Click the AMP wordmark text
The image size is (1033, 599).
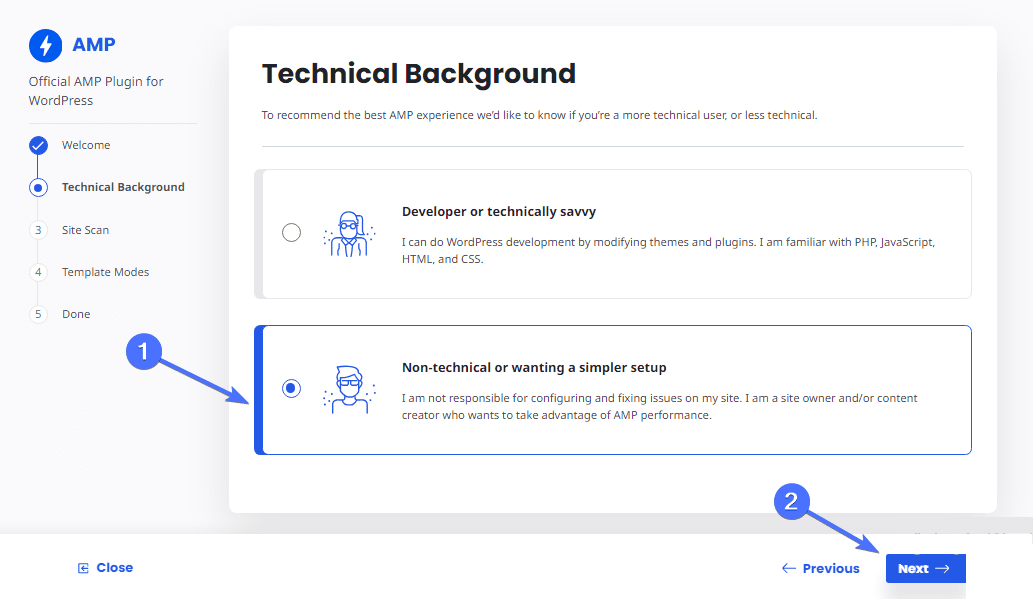tap(94, 45)
